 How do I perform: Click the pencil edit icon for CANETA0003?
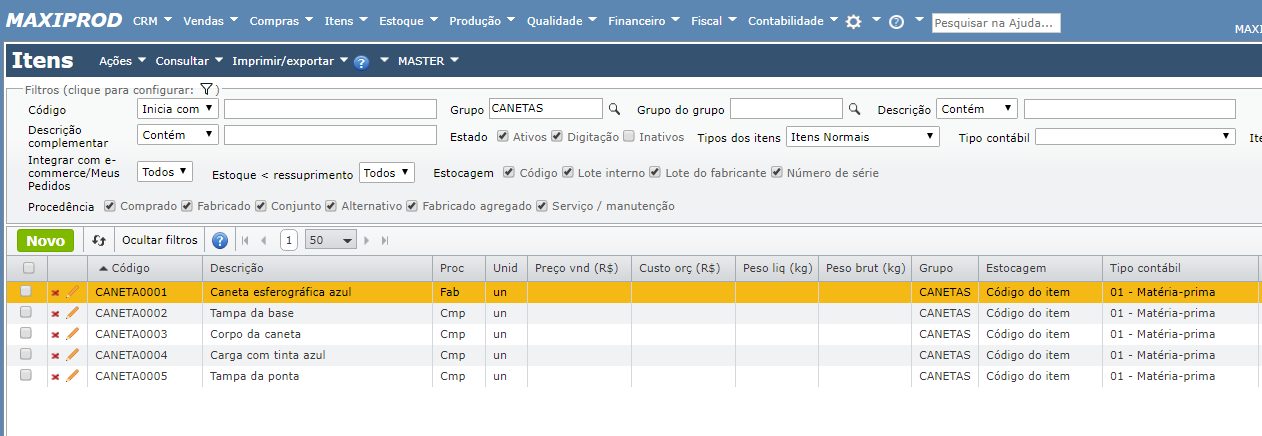(72, 334)
